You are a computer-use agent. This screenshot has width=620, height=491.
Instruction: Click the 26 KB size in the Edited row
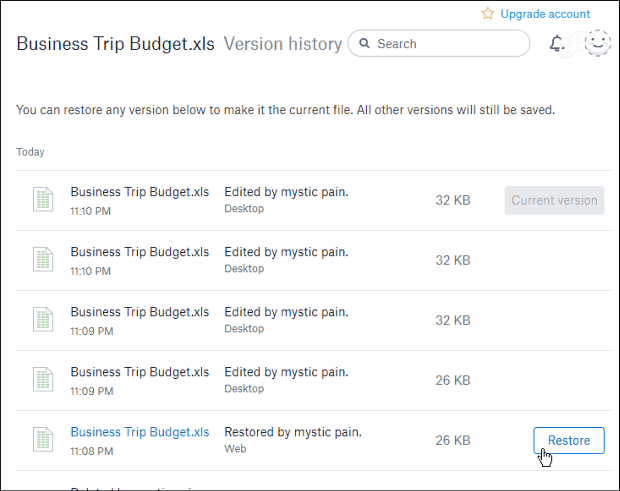[x=453, y=380]
